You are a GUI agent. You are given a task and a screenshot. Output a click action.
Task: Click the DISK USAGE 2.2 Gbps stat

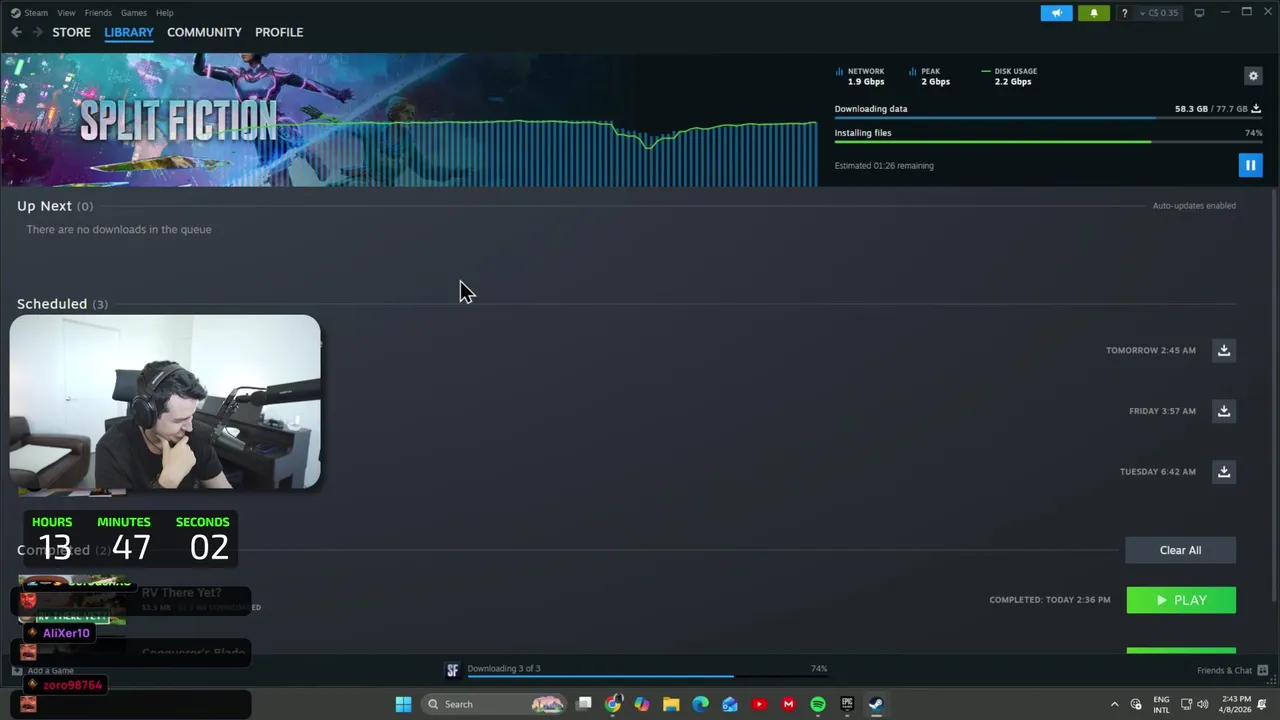click(1010, 76)
